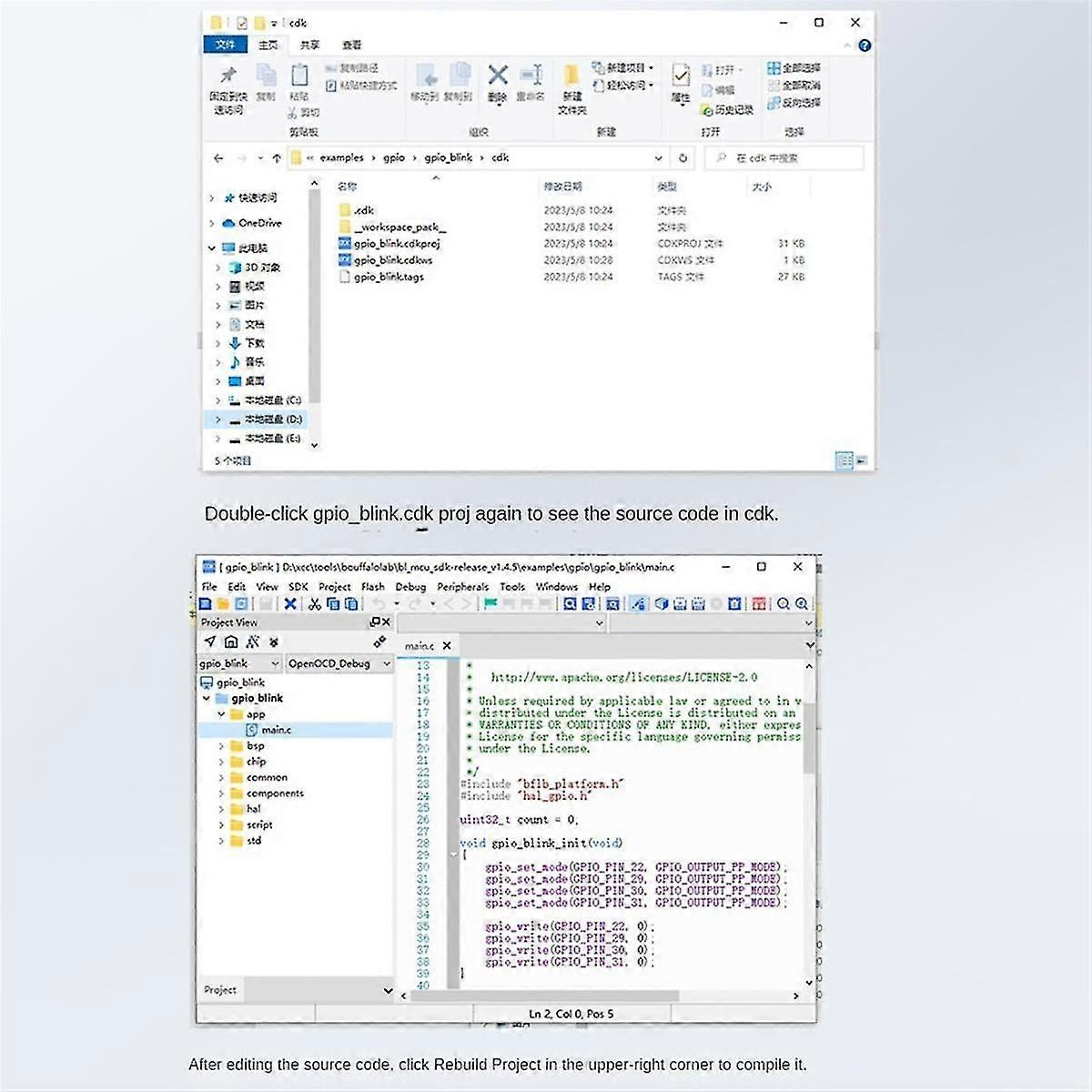Click the 重命名 rename icon in Explorer ribbon

pyautogui.click(x=531, y=75)
